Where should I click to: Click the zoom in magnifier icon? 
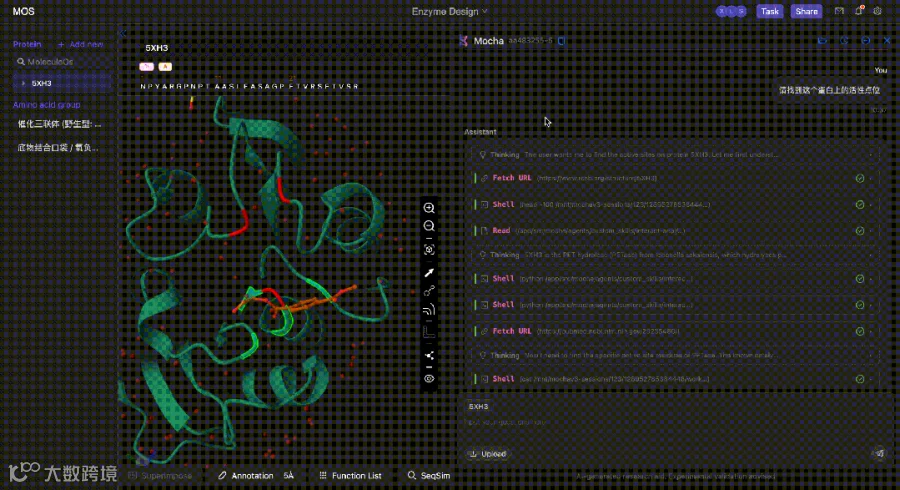[429, 208]
